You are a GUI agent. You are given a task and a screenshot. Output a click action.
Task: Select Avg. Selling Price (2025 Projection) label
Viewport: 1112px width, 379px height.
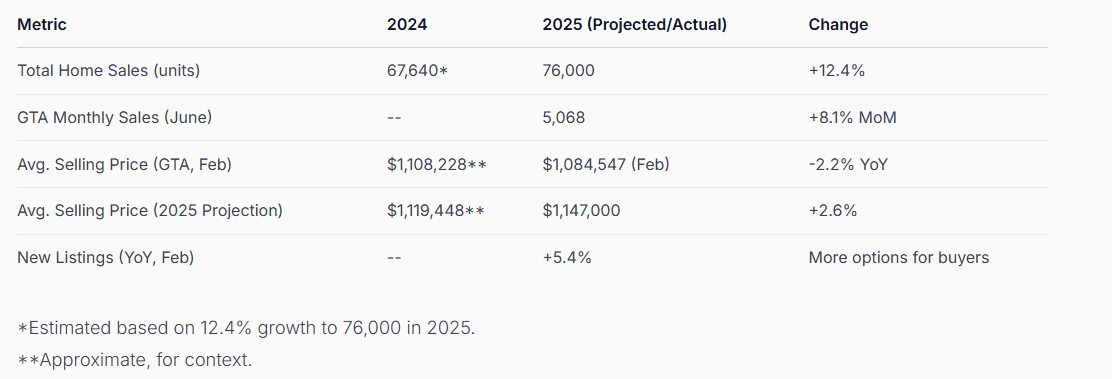150,211
